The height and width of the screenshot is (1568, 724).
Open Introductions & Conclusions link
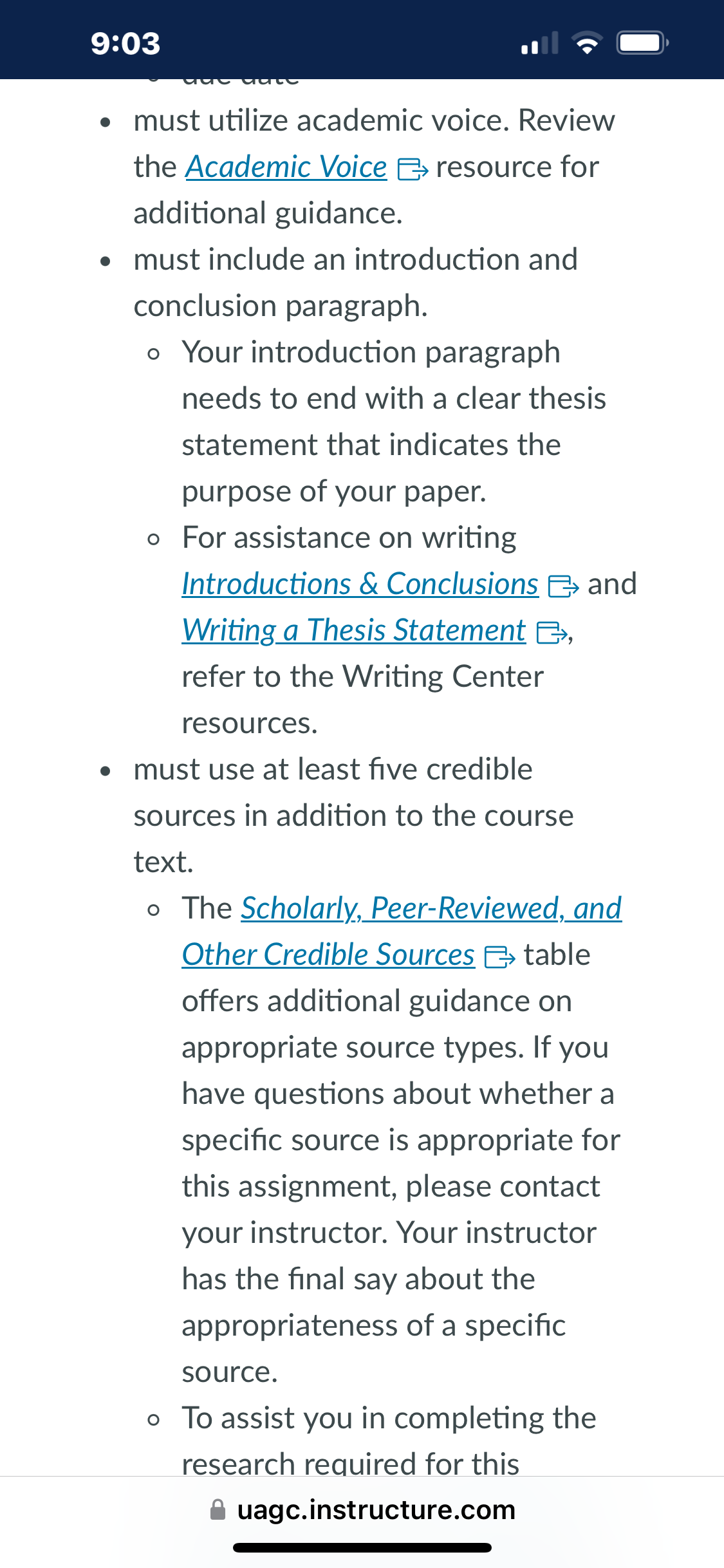[360, 584]
